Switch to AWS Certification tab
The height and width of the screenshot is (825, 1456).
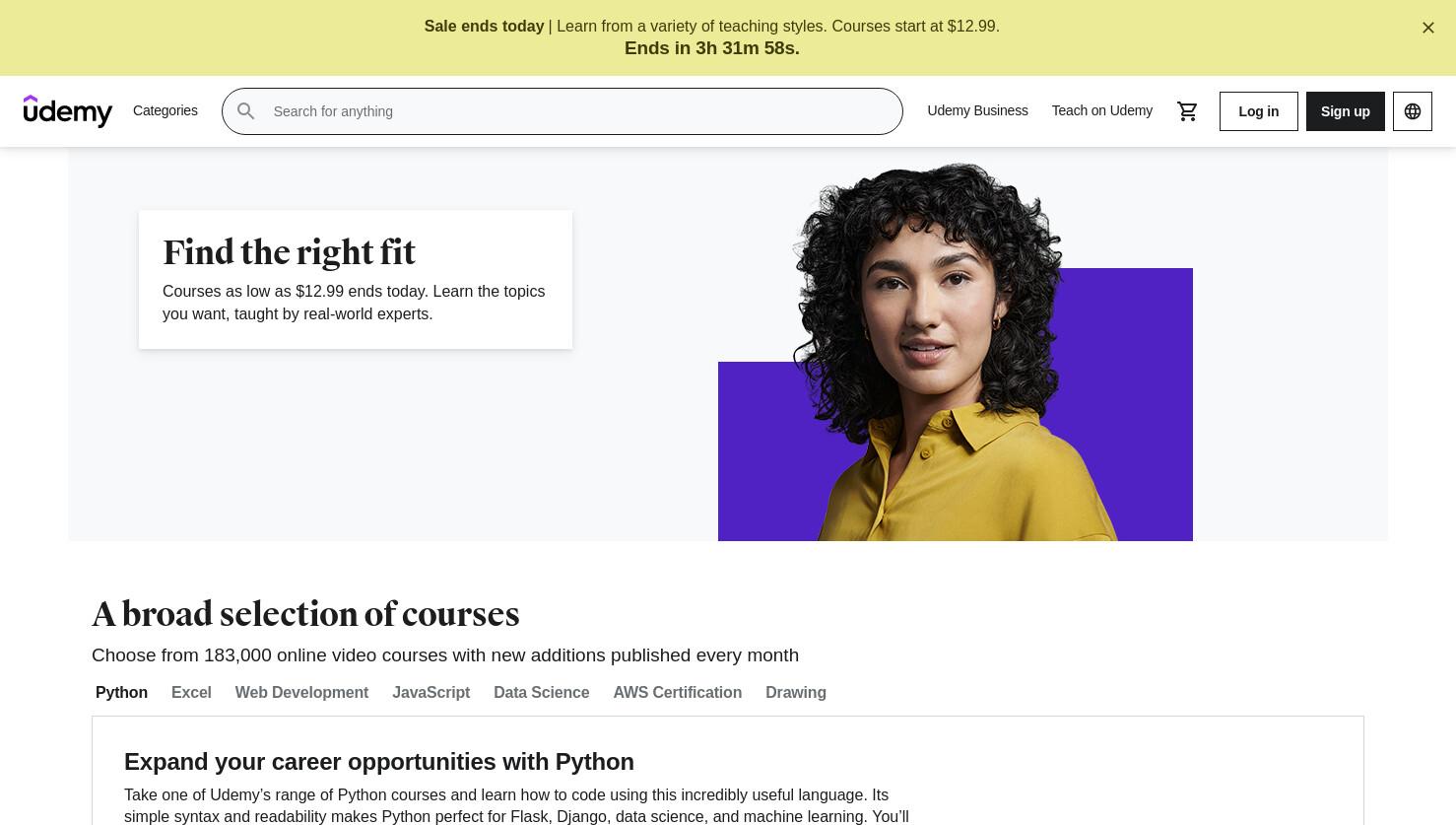[x=677, y=692]
